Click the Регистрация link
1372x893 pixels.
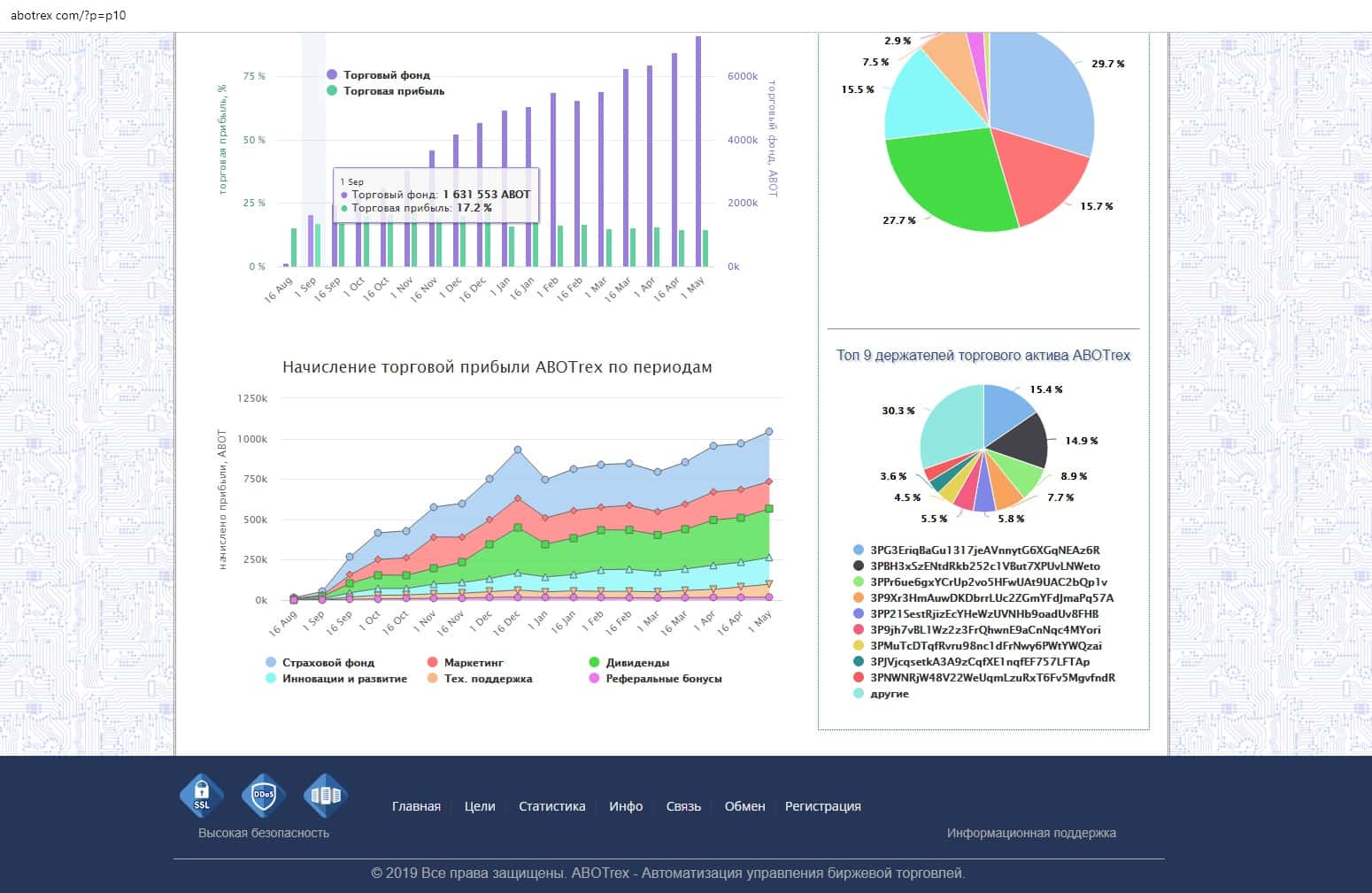pos(823,806)
